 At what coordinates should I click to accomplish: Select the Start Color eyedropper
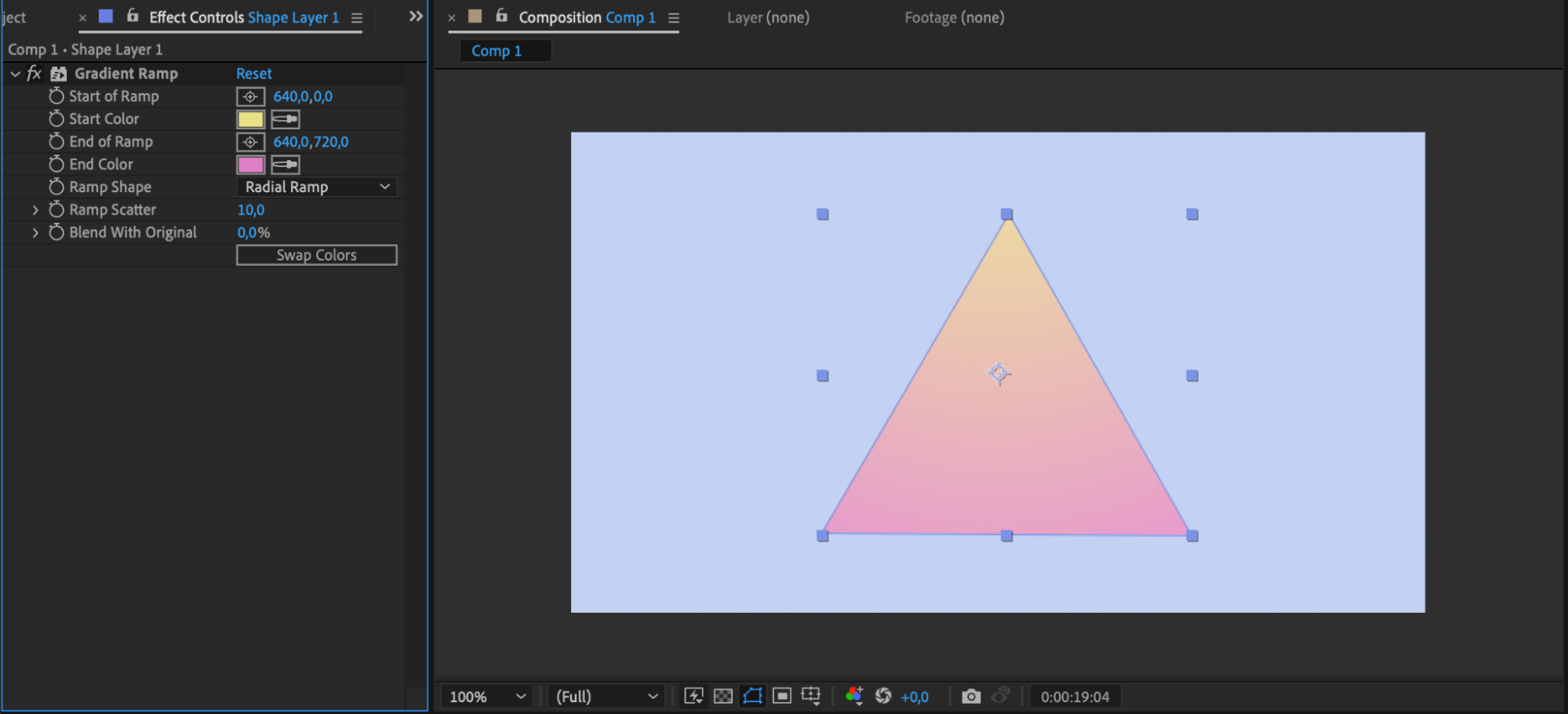[286, 119]
